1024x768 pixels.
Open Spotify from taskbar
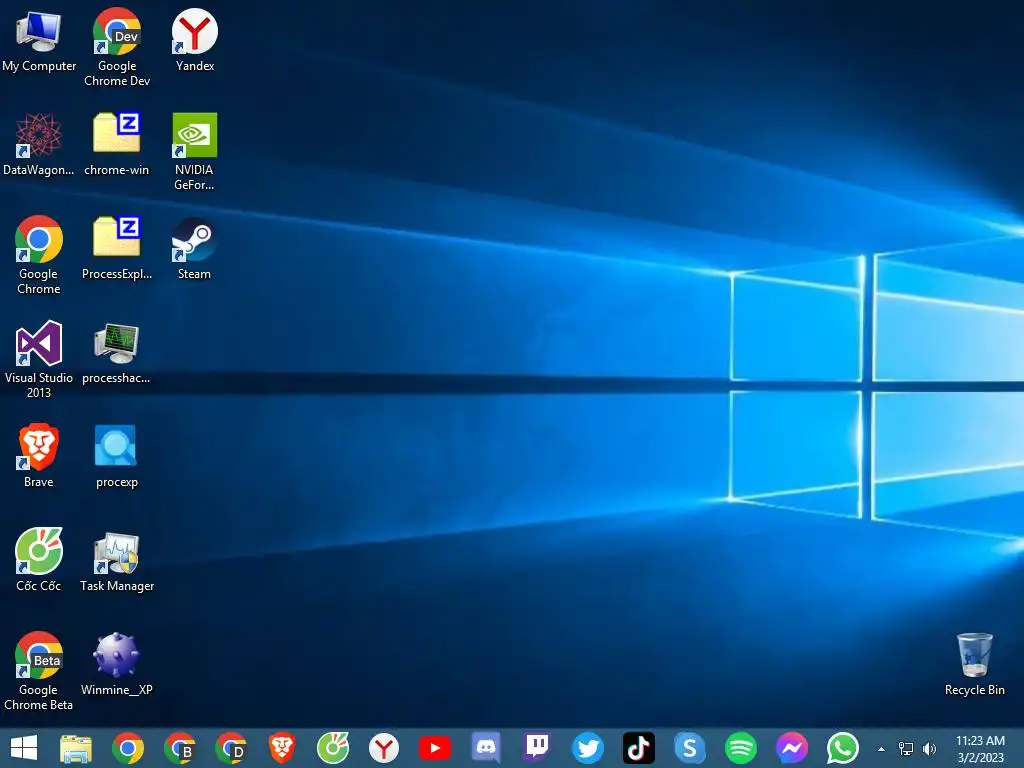coord(741,748)
